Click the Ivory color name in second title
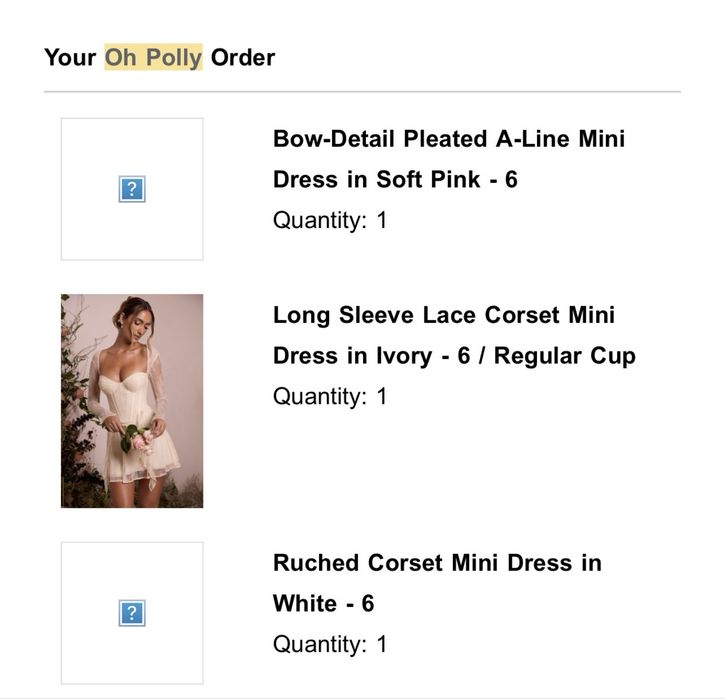 404,356
